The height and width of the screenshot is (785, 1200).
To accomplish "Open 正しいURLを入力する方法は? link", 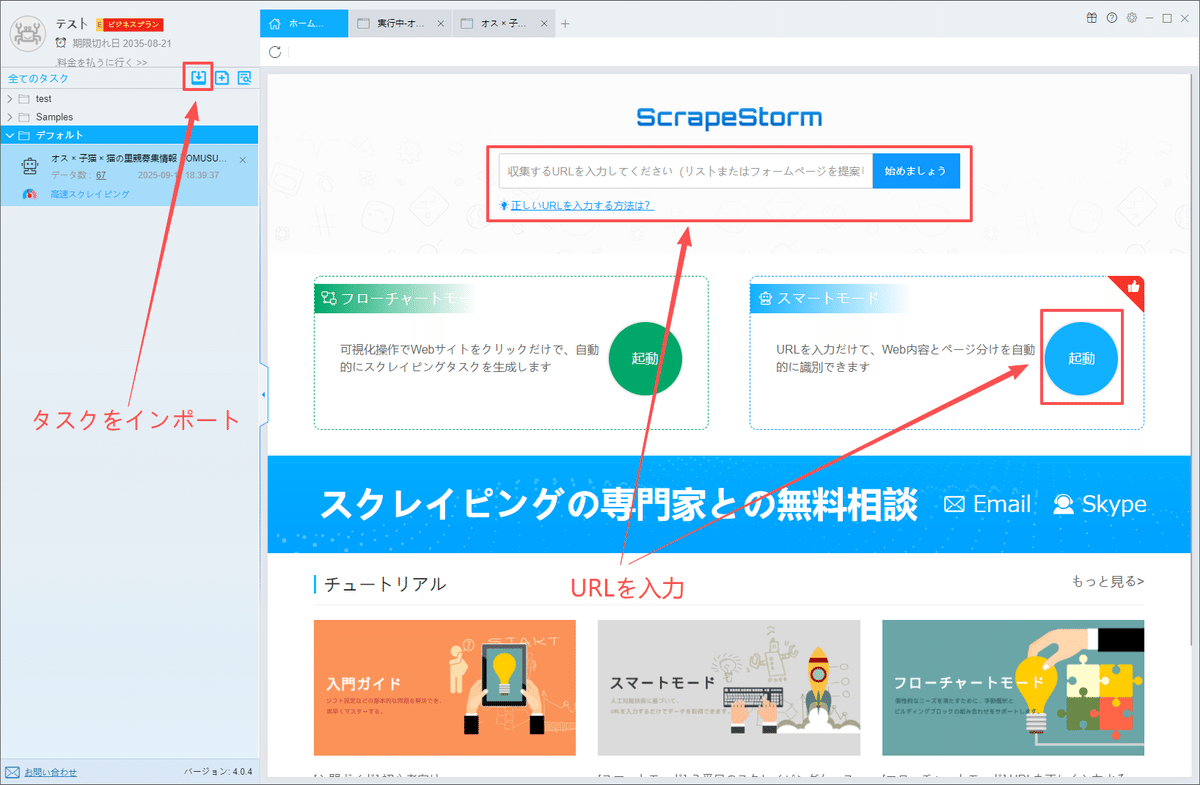I will [x=582, y=206].
